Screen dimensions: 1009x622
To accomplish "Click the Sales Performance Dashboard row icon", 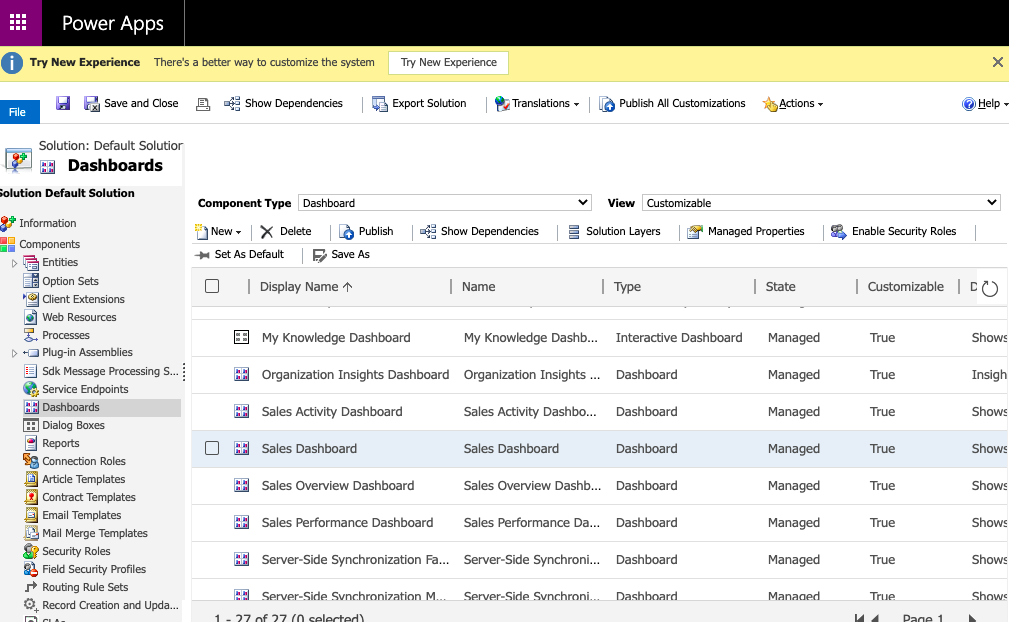I will [x=241, y=522].
